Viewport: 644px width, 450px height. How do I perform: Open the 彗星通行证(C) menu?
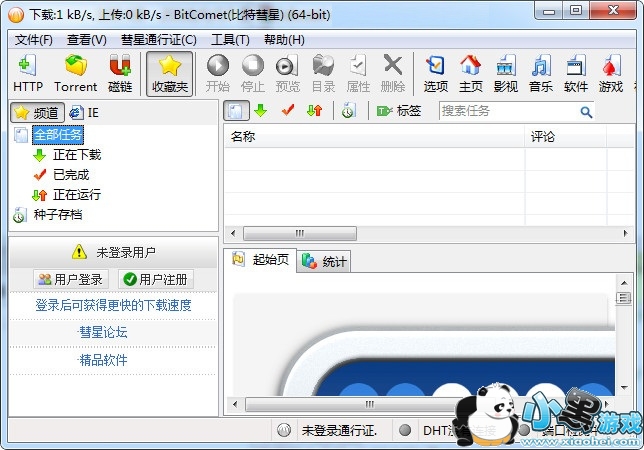(x=159, y=40)
